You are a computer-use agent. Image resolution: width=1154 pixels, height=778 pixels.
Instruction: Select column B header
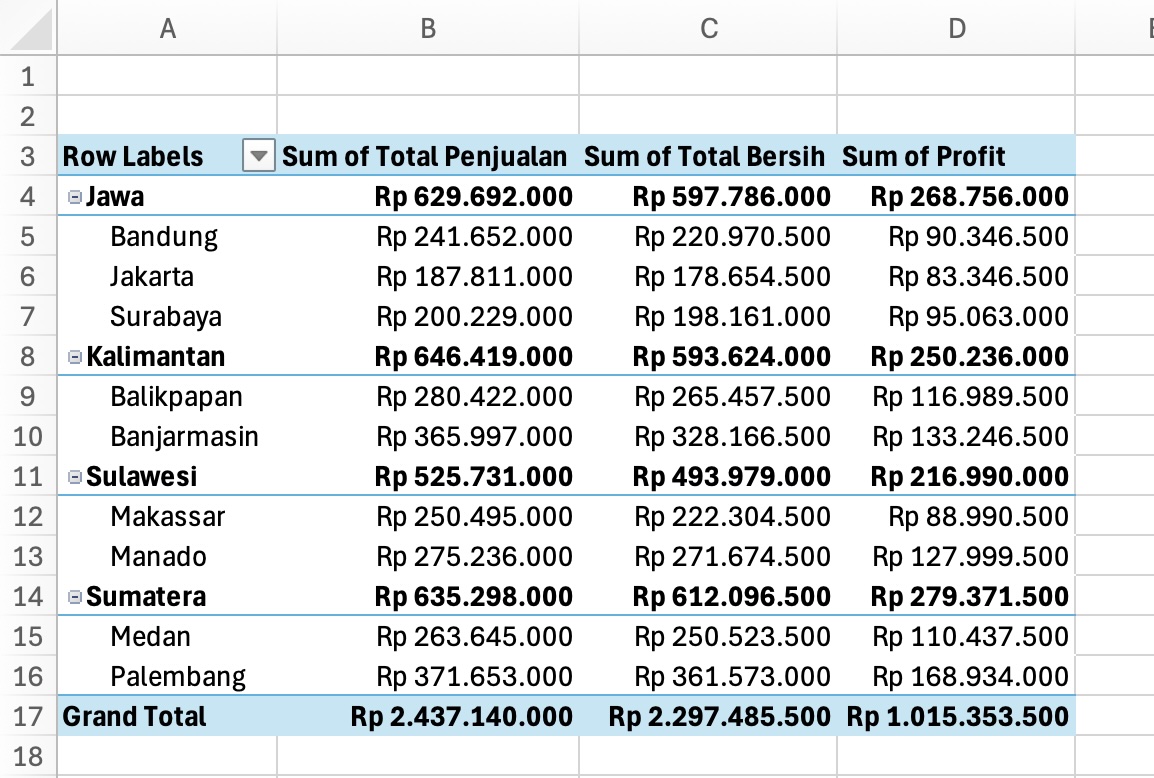[428, 28]
